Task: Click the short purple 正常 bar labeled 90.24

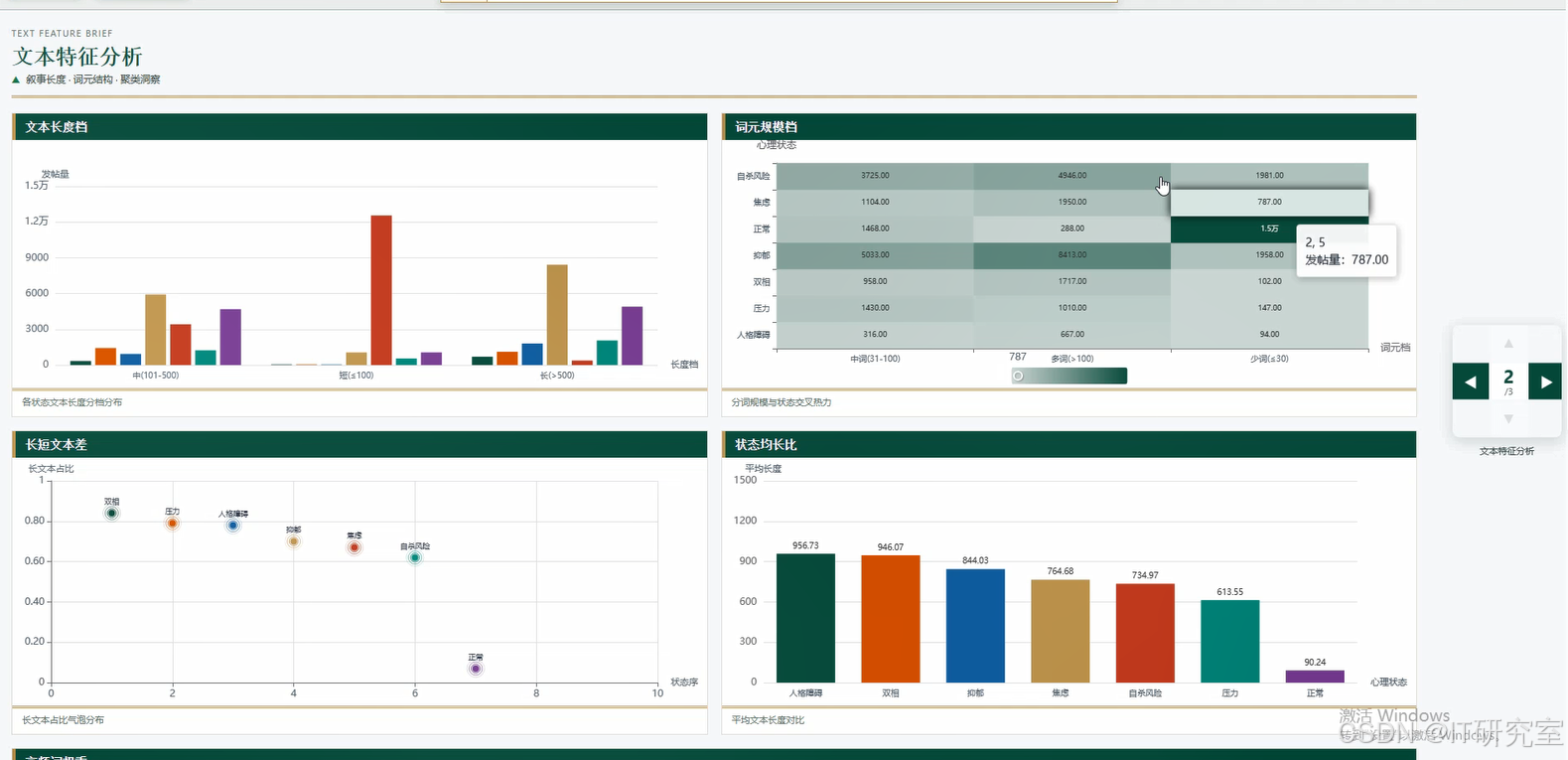Action: click(1315, 677)
